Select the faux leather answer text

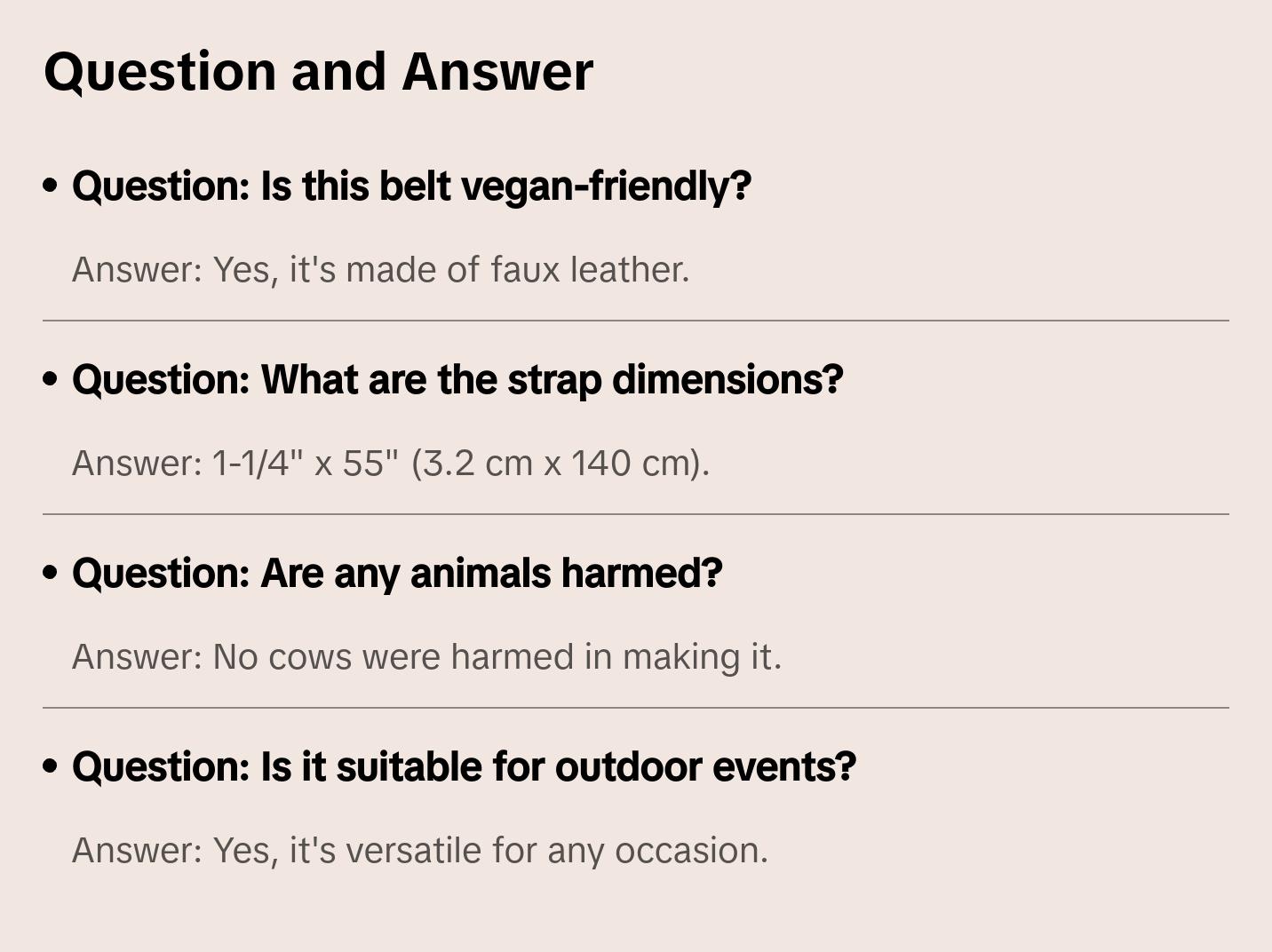(380, 270)
